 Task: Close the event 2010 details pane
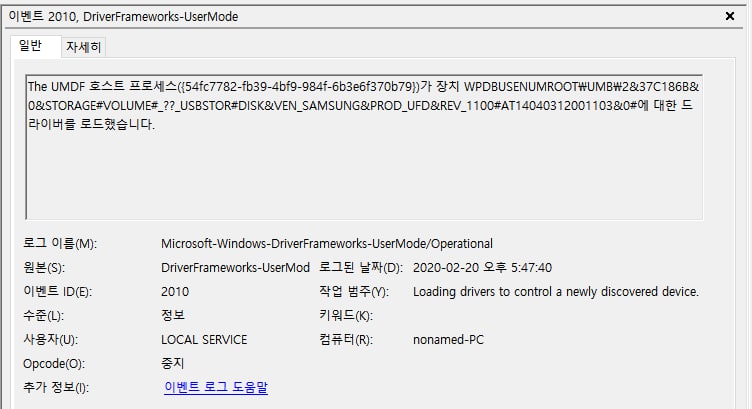tap(729, 16)
